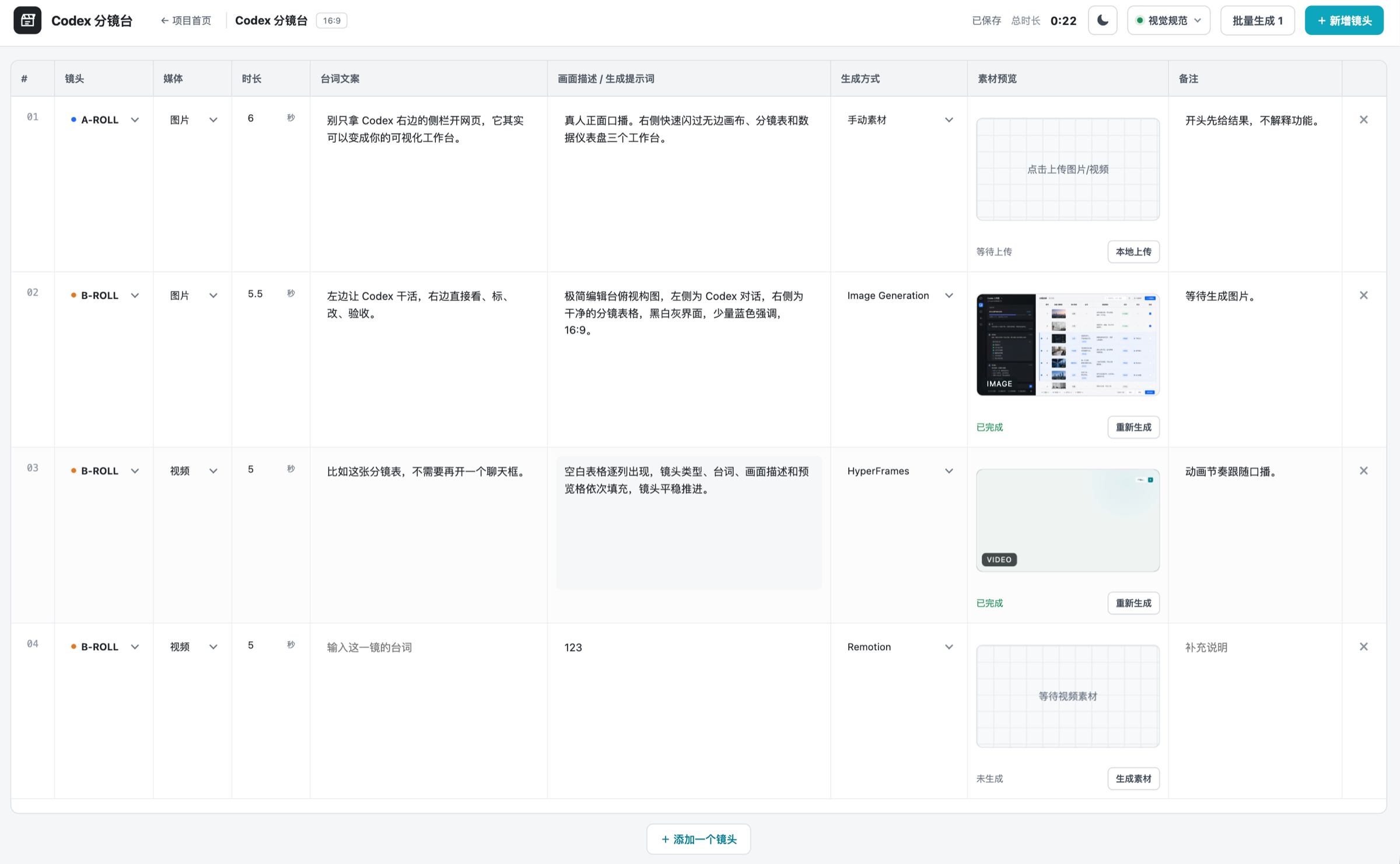Image resolution: width=1400 pixels, height=864 pixels.
Task: Click row number 03
Action: (x=33, y=468)
